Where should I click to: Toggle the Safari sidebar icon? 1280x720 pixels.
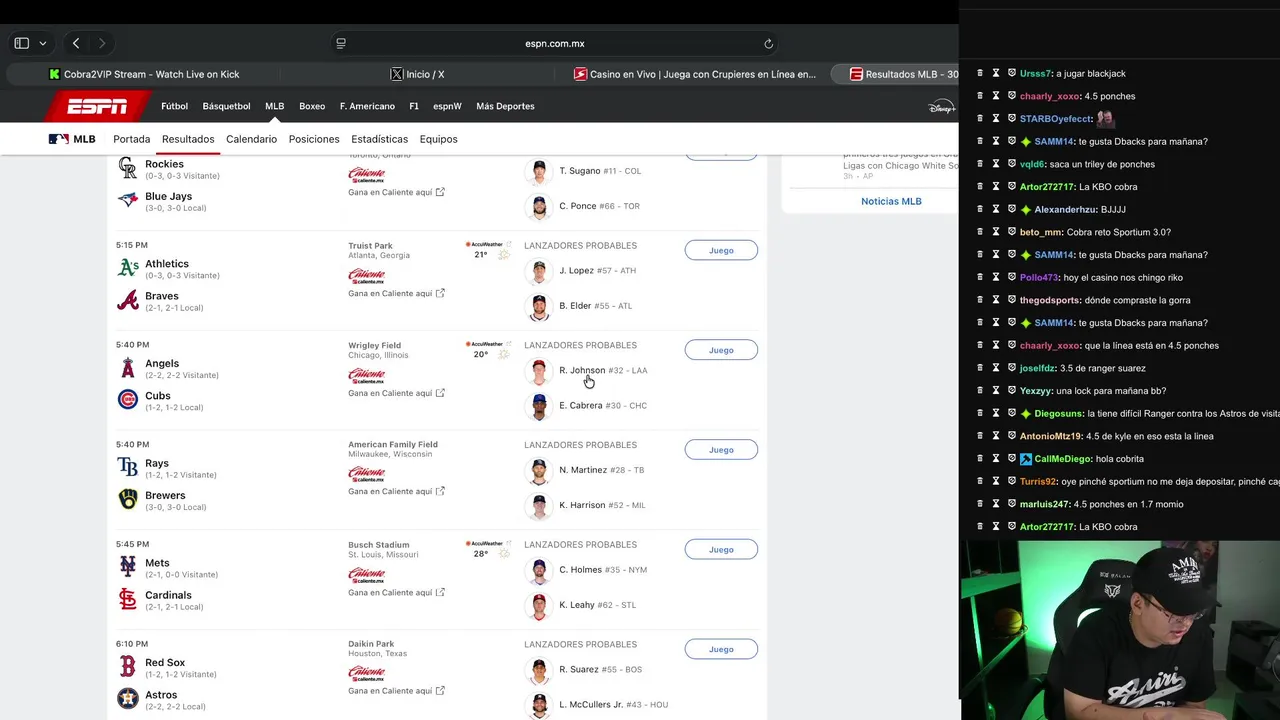tap(21, 43)
